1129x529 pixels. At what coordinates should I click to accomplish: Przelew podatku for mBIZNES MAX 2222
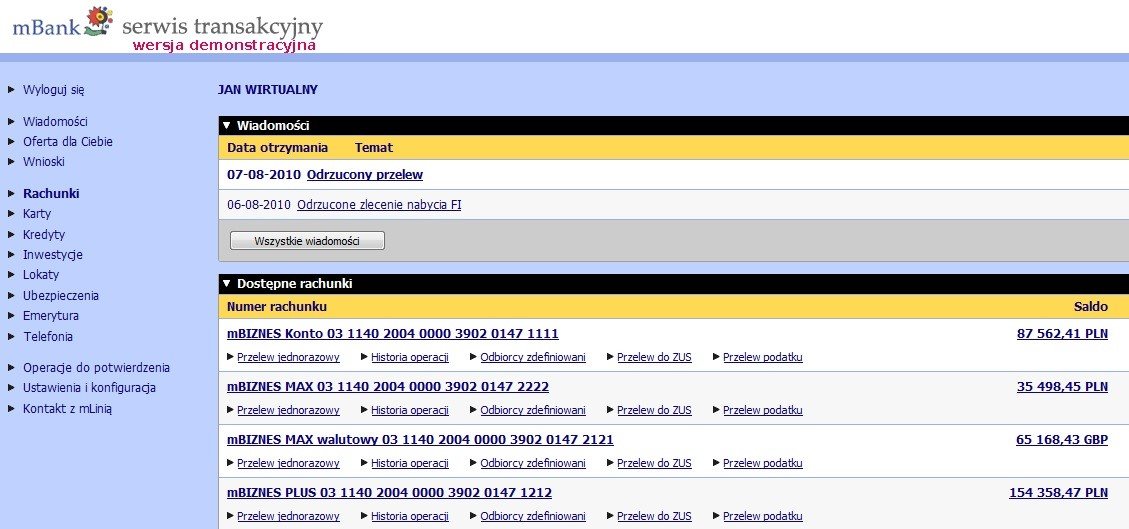763,410
